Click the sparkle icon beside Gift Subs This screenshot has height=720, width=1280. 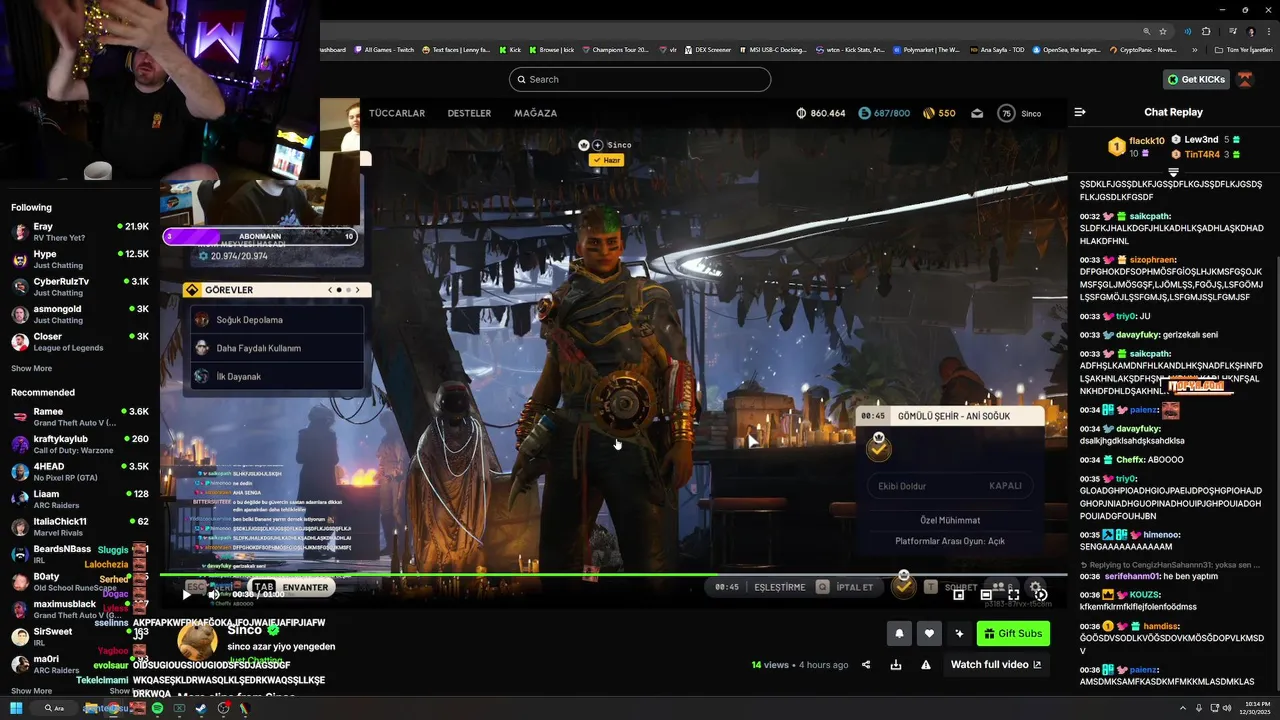pyautogui.click(x=959, y=633)
